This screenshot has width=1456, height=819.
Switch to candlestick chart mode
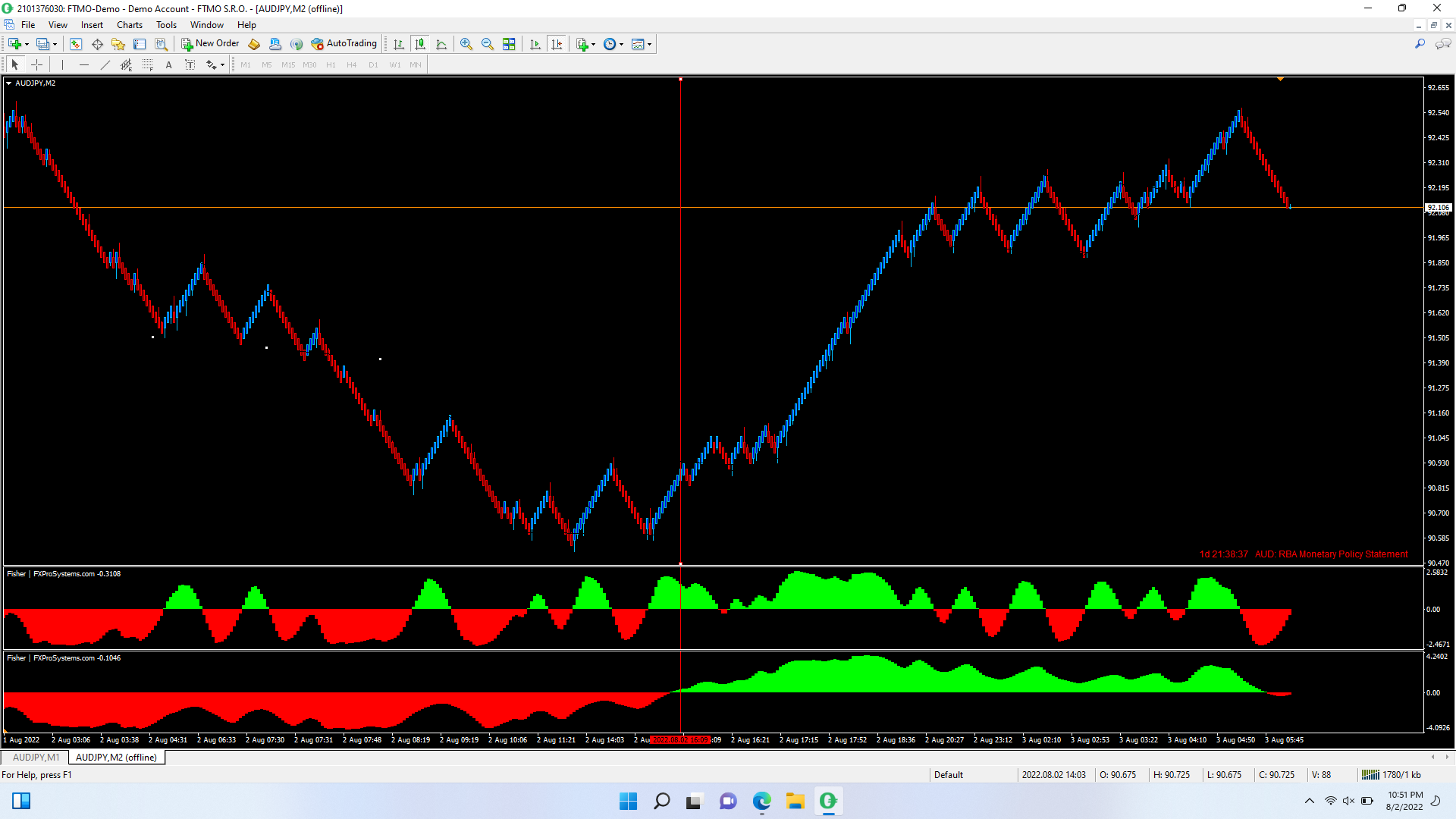[420, 44]
